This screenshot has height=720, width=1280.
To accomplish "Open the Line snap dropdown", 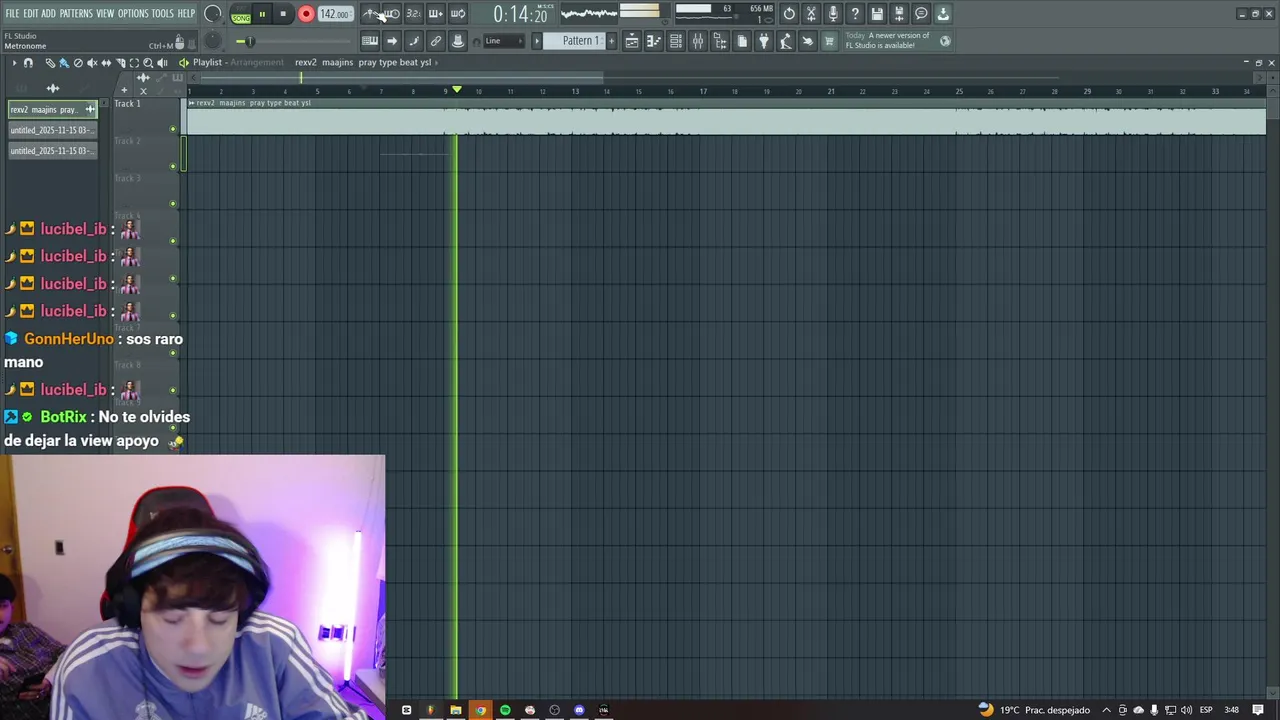I will click(x=504, y=41).
